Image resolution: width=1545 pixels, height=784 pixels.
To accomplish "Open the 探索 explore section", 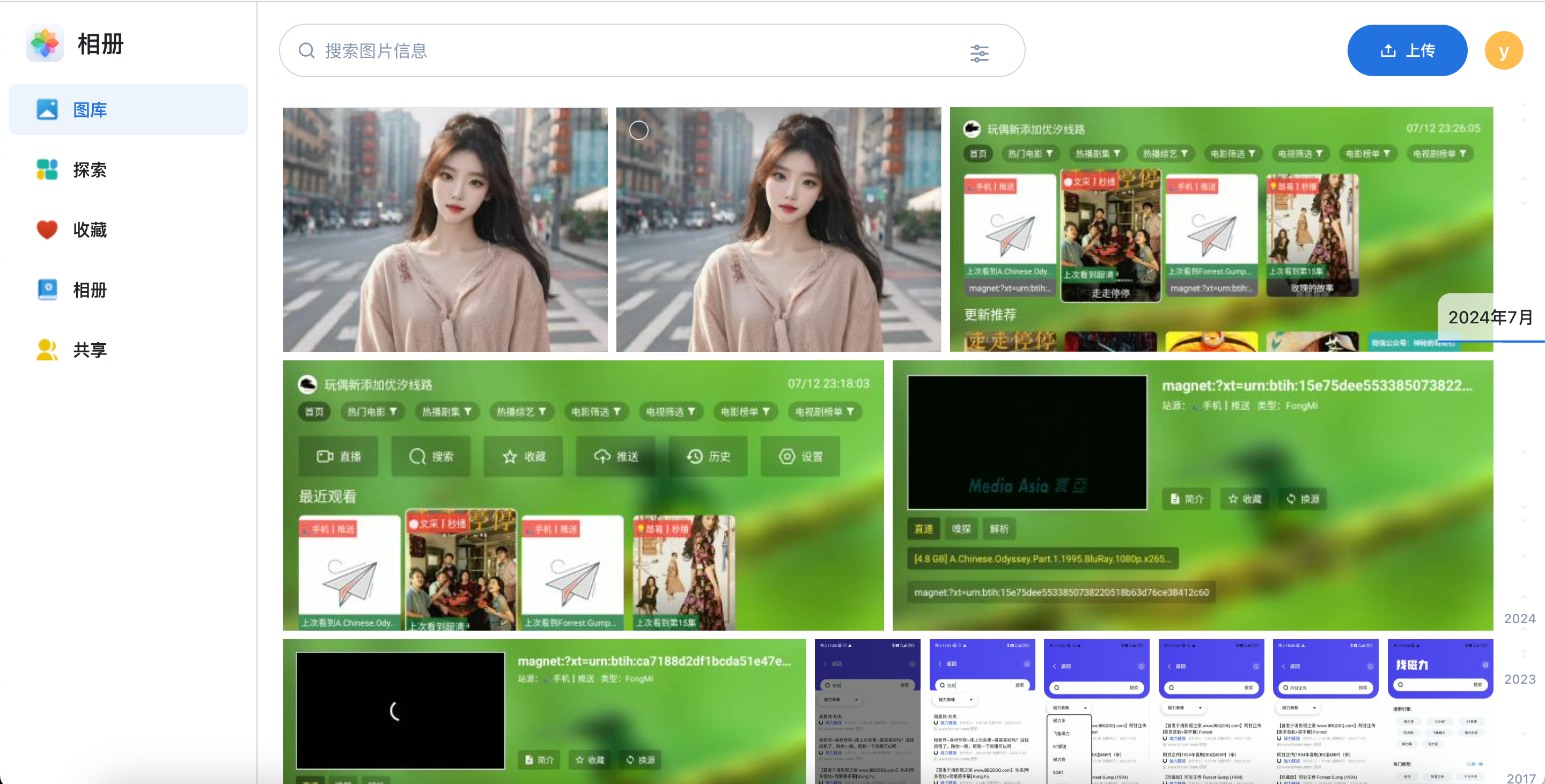I will (x=128, y=169).
